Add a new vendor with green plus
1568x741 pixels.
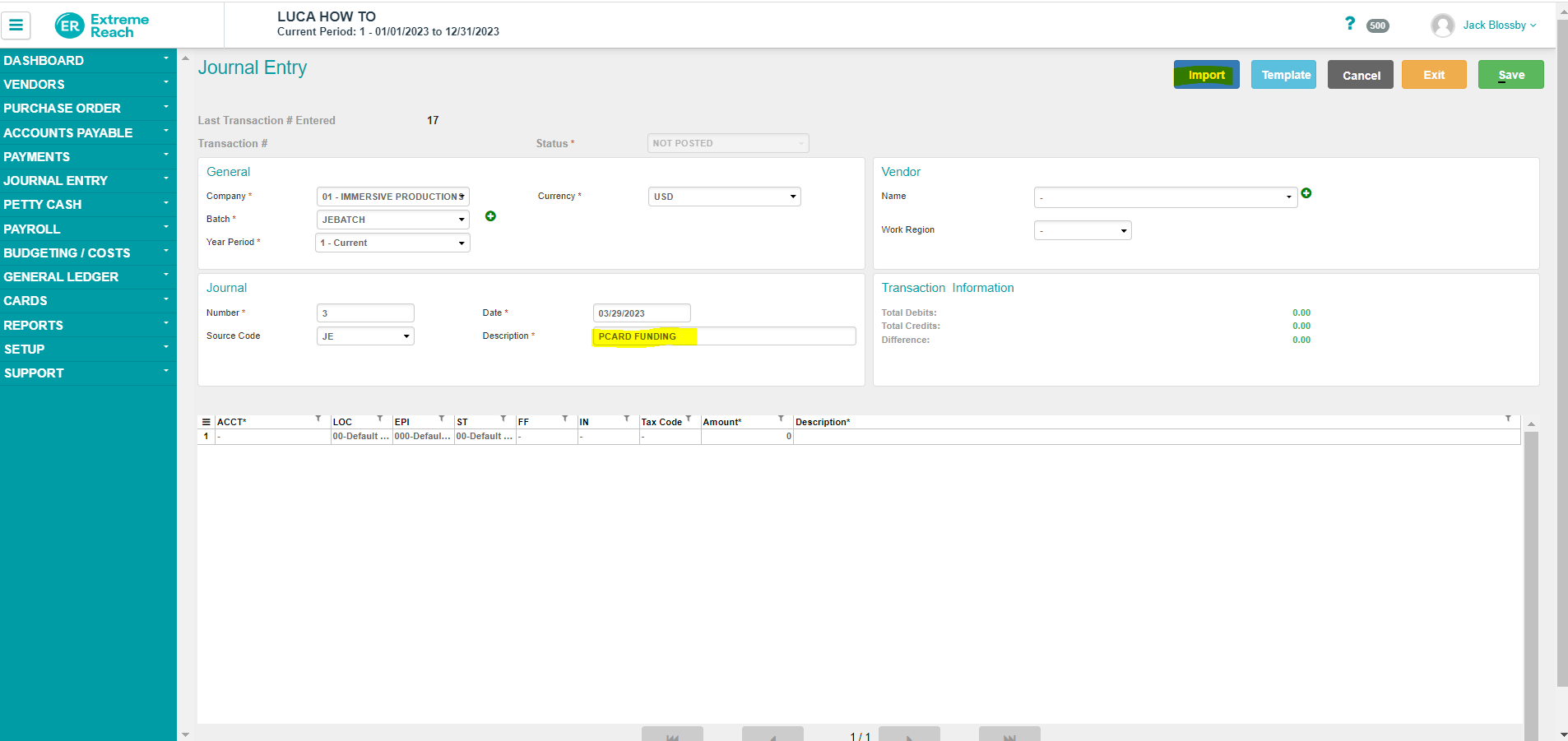(x=1306, y=193)
